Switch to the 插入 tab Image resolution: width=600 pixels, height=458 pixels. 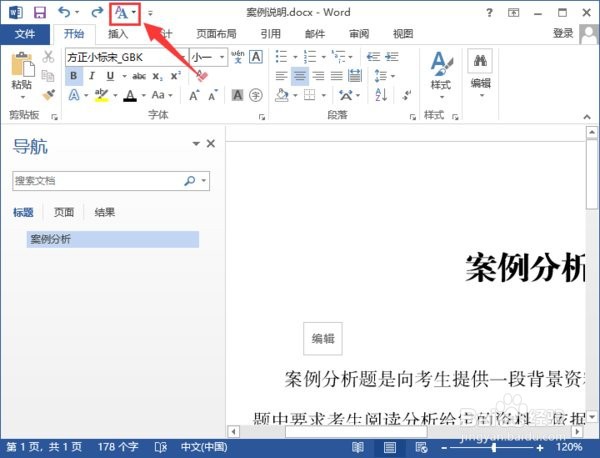point(118,34)
